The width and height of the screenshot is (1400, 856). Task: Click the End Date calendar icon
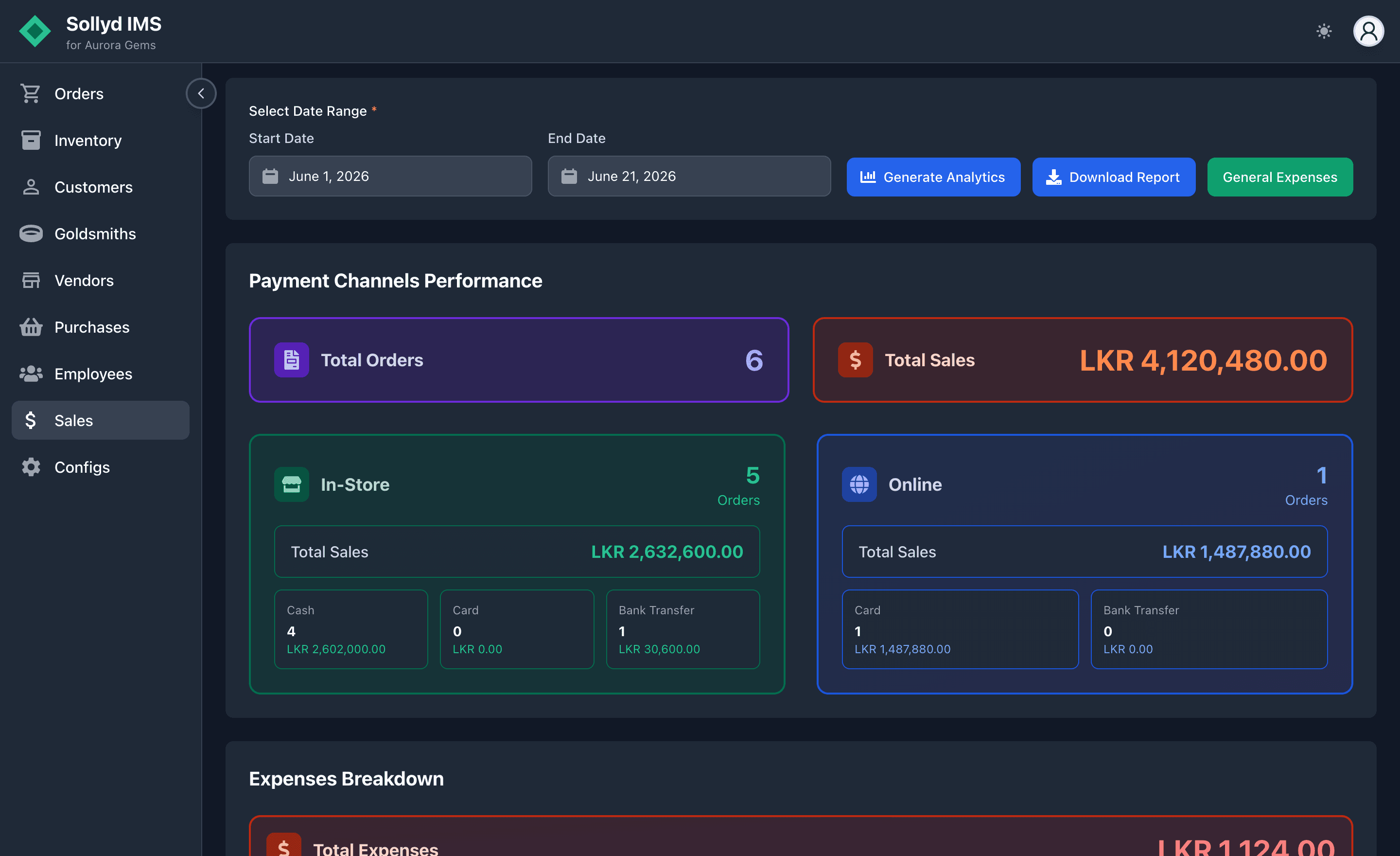[x=569, y=176]
